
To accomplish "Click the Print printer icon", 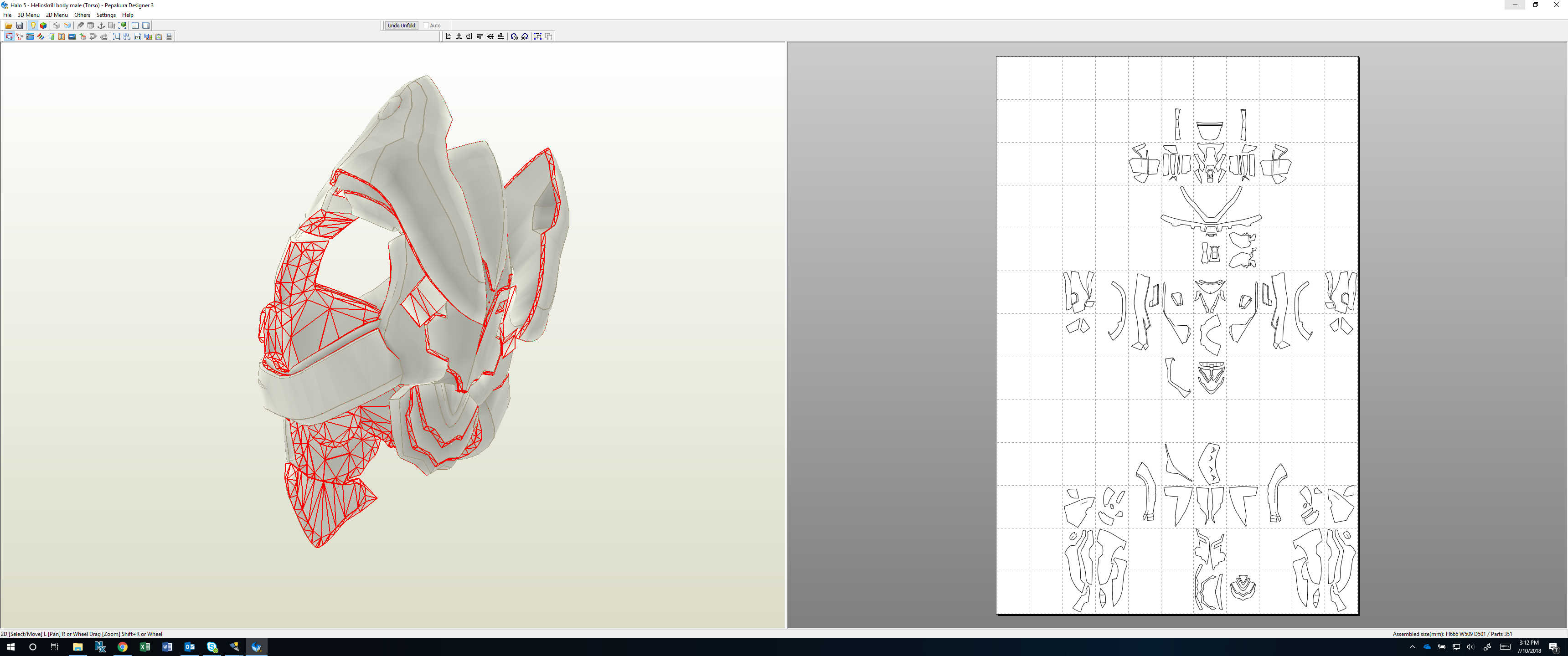I will point(169,36).
